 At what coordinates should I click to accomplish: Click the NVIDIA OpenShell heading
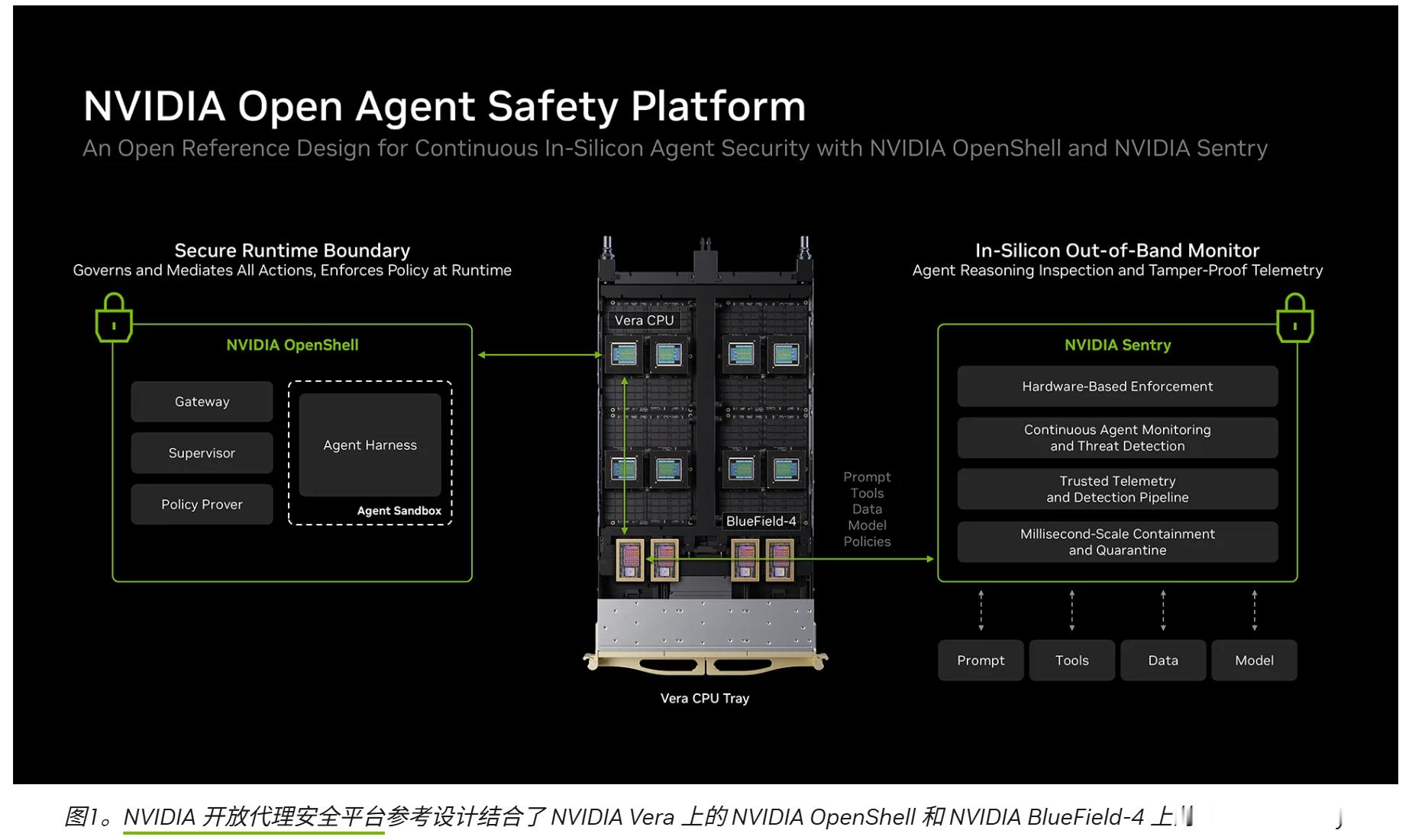[x=292, y=345]
